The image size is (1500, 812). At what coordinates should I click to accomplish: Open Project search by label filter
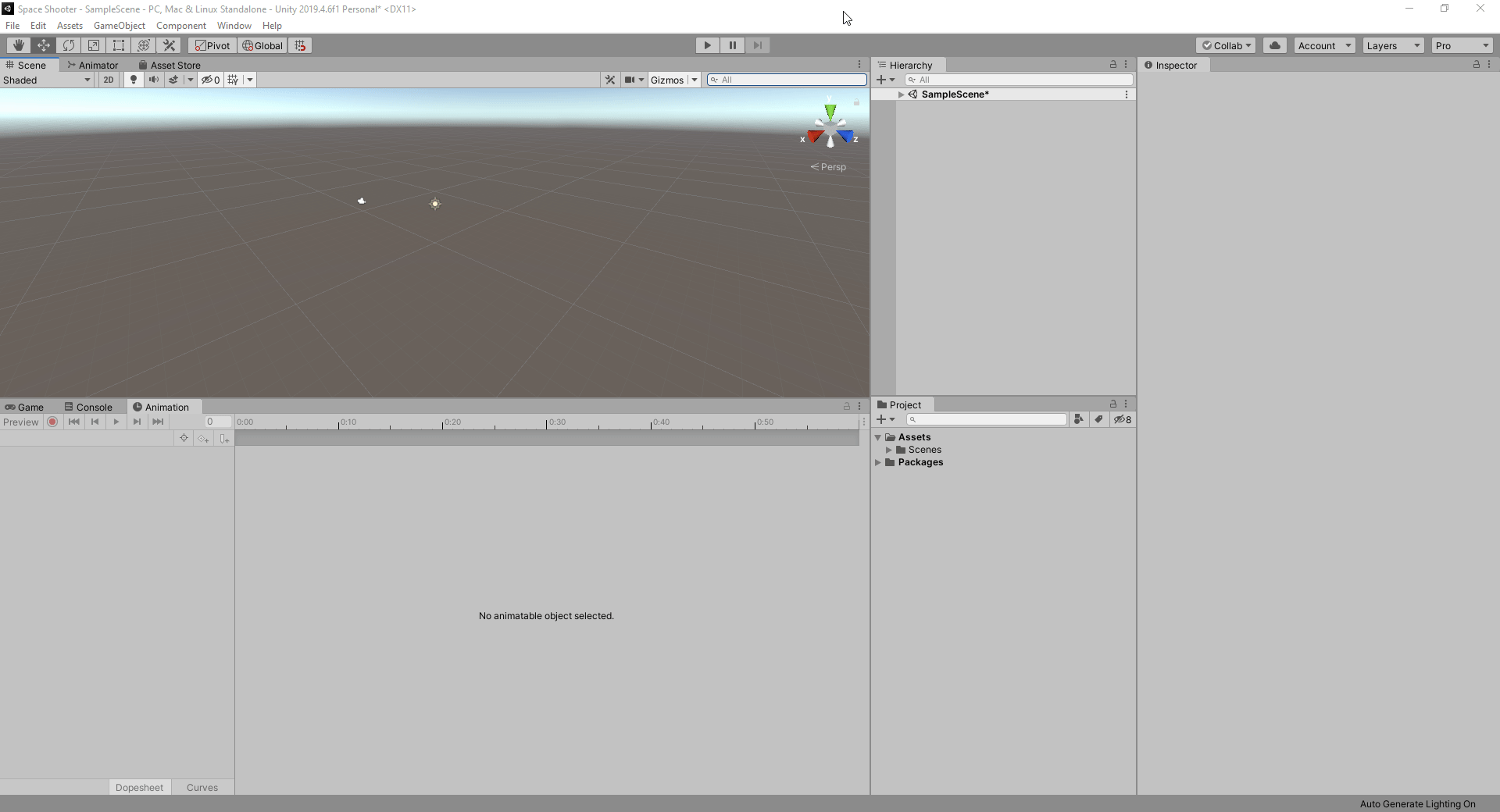(x=1099, y=419)
